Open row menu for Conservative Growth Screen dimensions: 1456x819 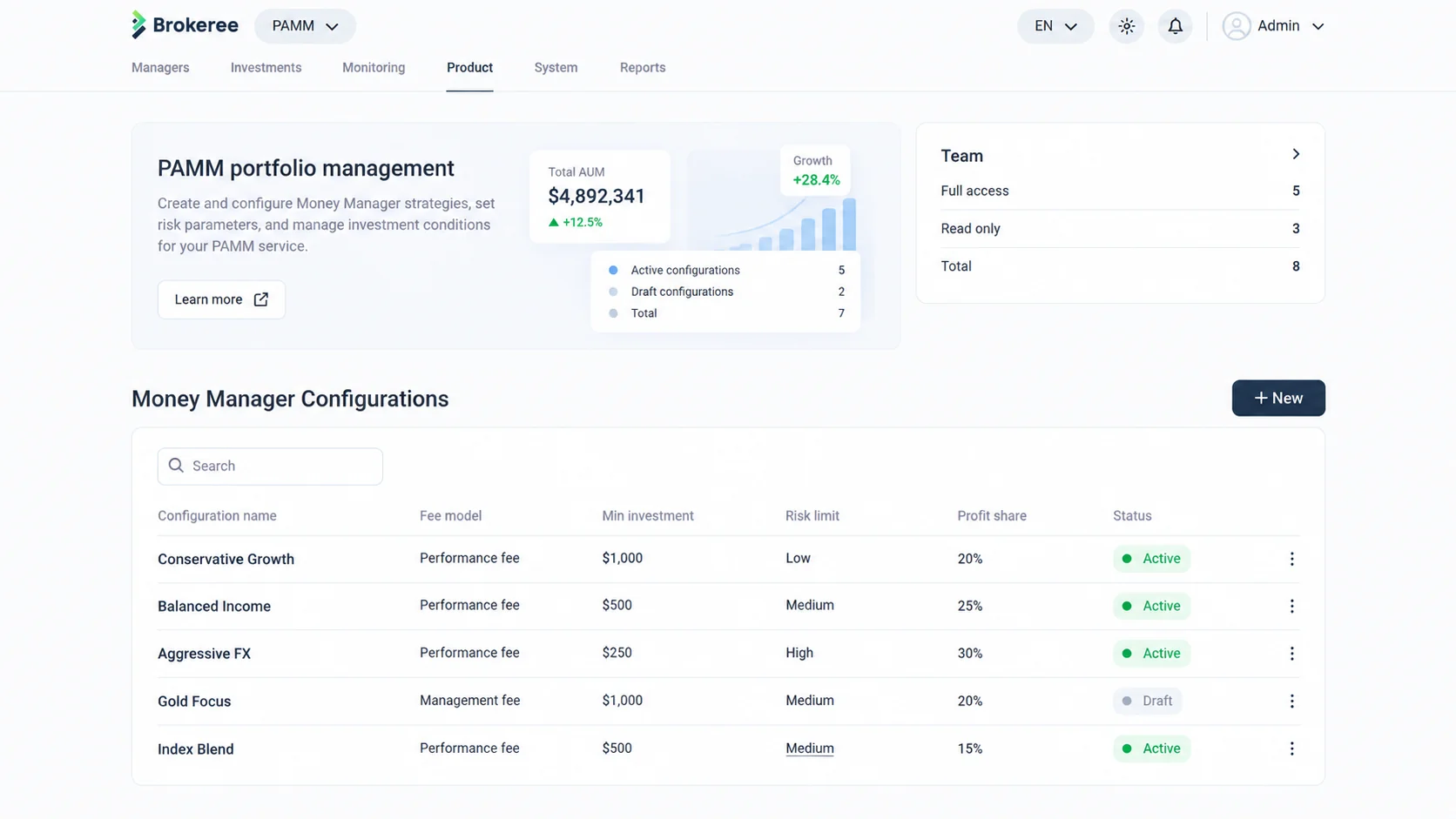coord(1291,559)
